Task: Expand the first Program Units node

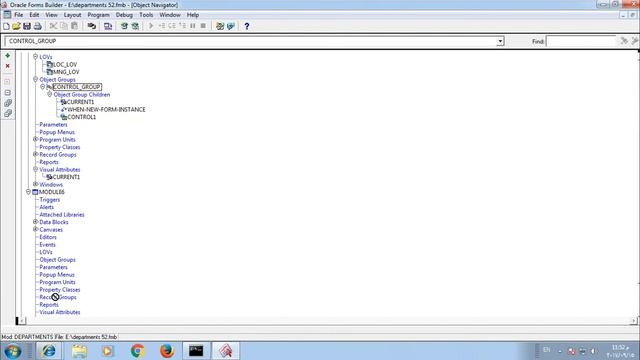Action: click(x=36, y=139)
